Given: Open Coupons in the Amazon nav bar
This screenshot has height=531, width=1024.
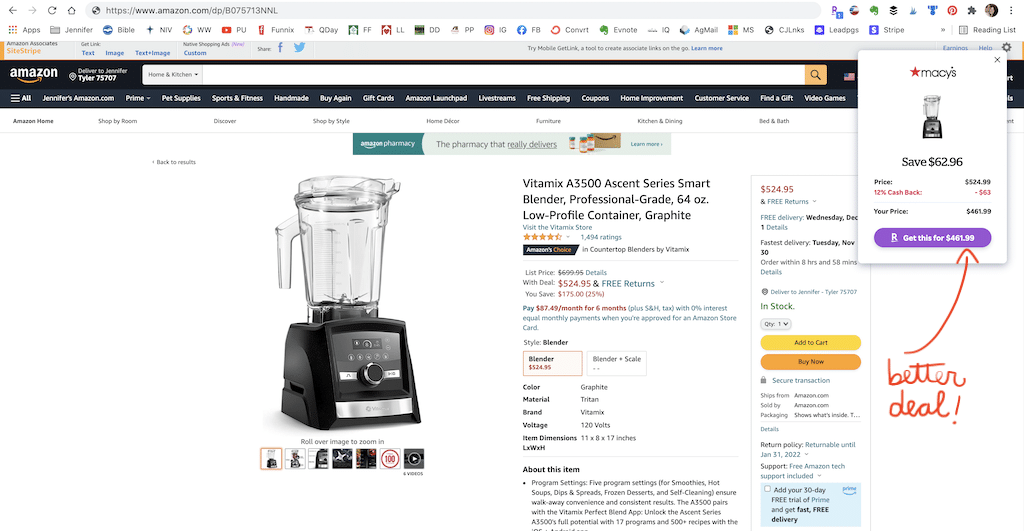Looking at the screenshot, I should click(x=595, y=98).
